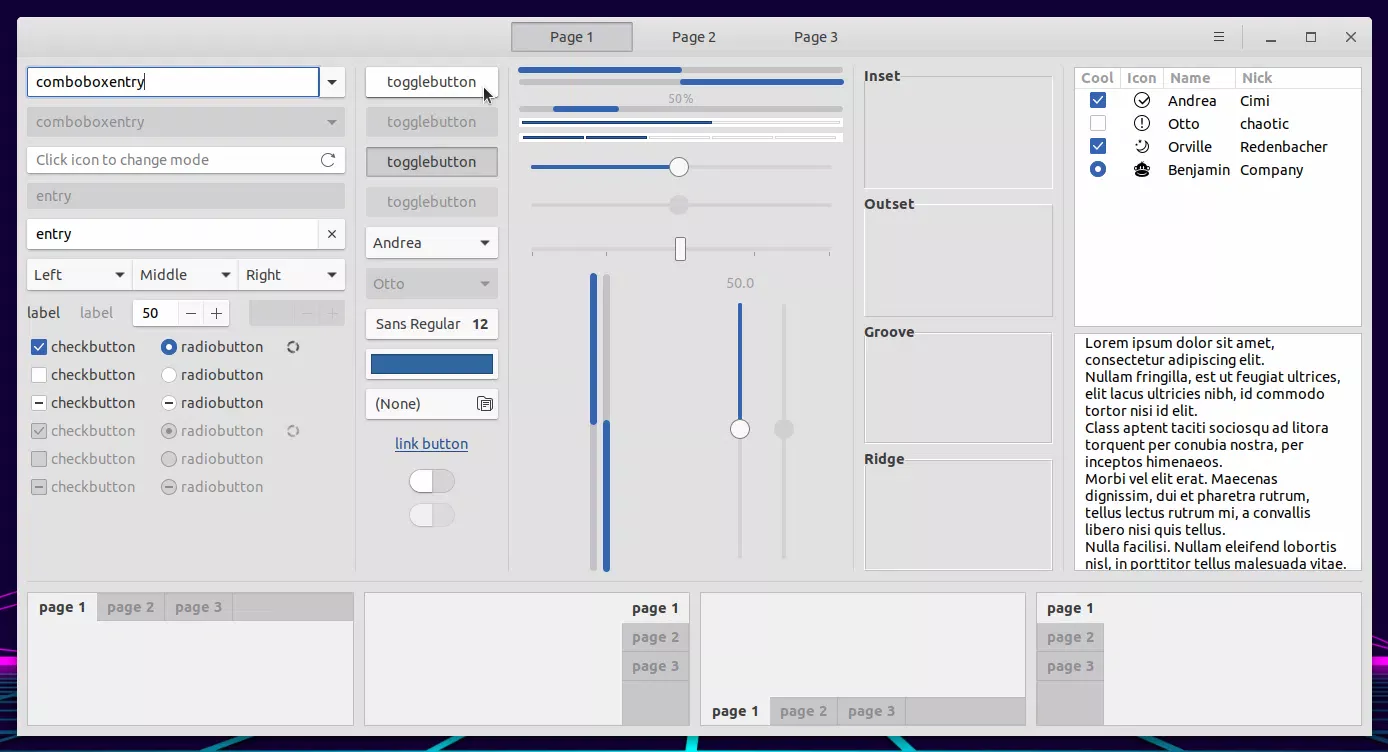Click the exclamation icon in Otto's row

(1141, 124)
